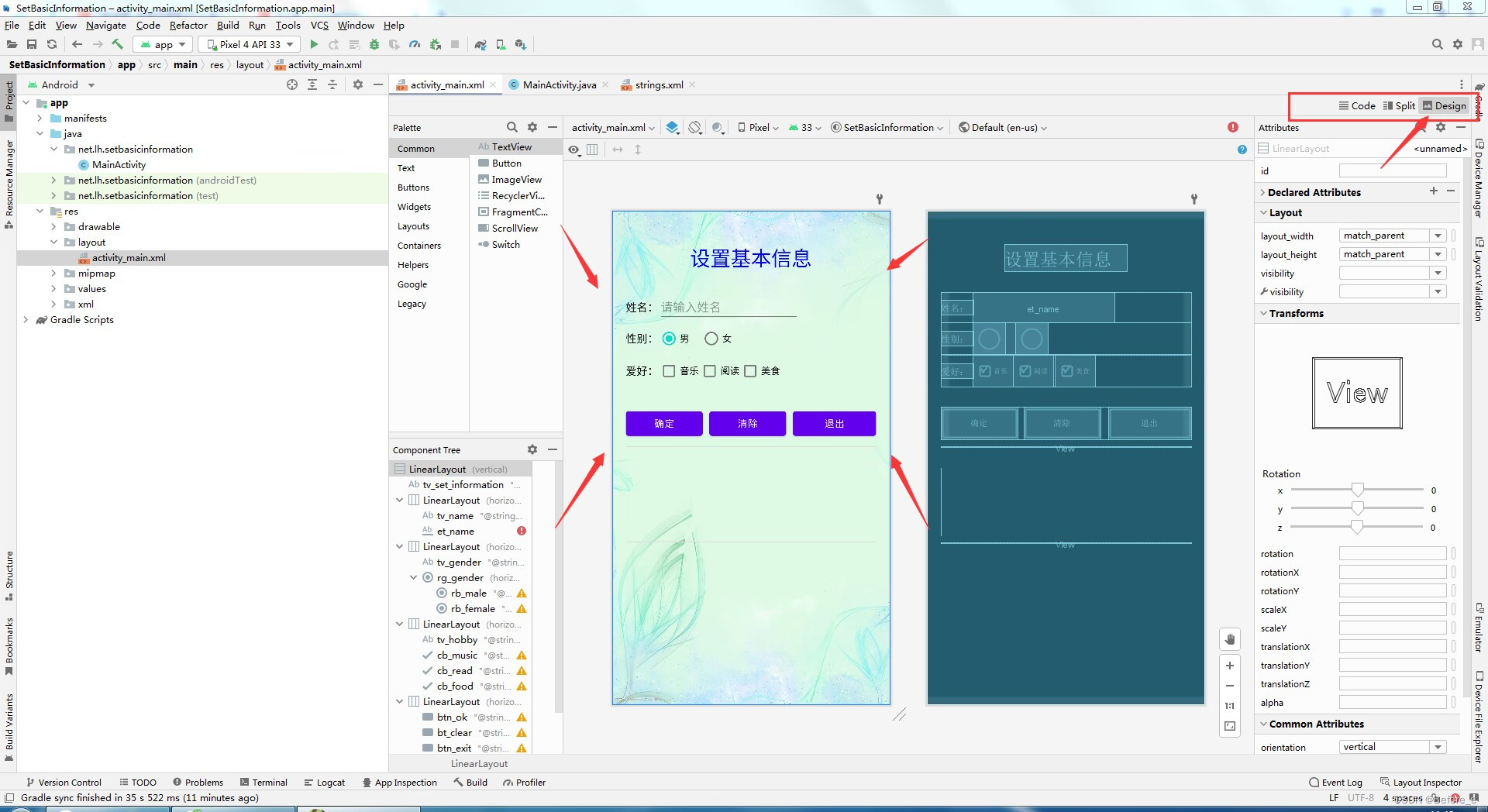Expand the manifests folder in project tree
The image size is (1488, 812).
[x=40, y=119]
